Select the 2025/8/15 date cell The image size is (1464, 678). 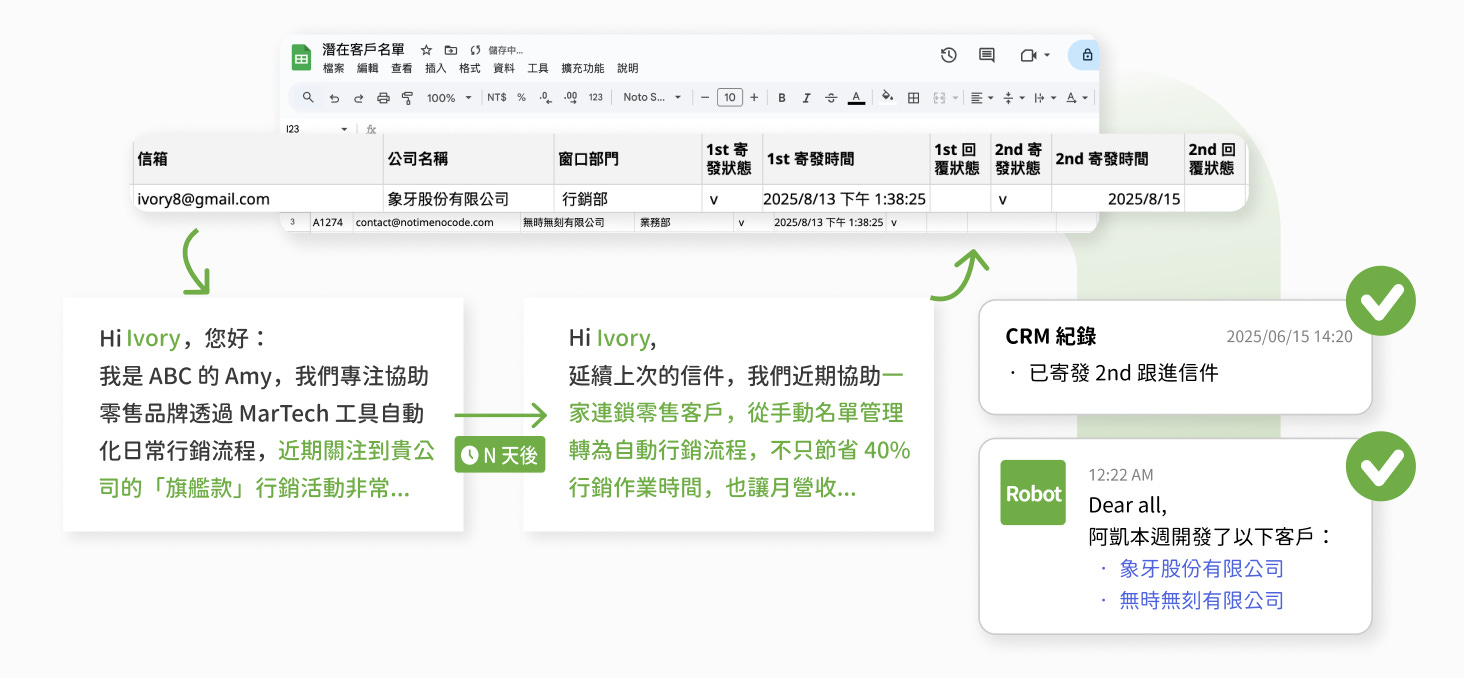point(1118,199)
